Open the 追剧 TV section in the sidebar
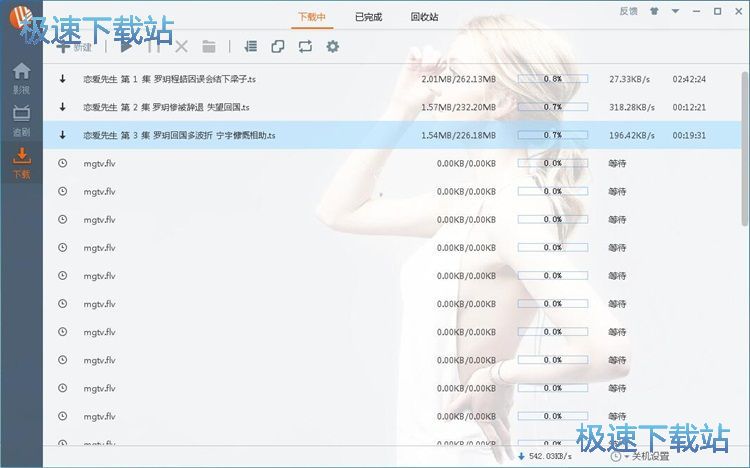 point(22,121)
